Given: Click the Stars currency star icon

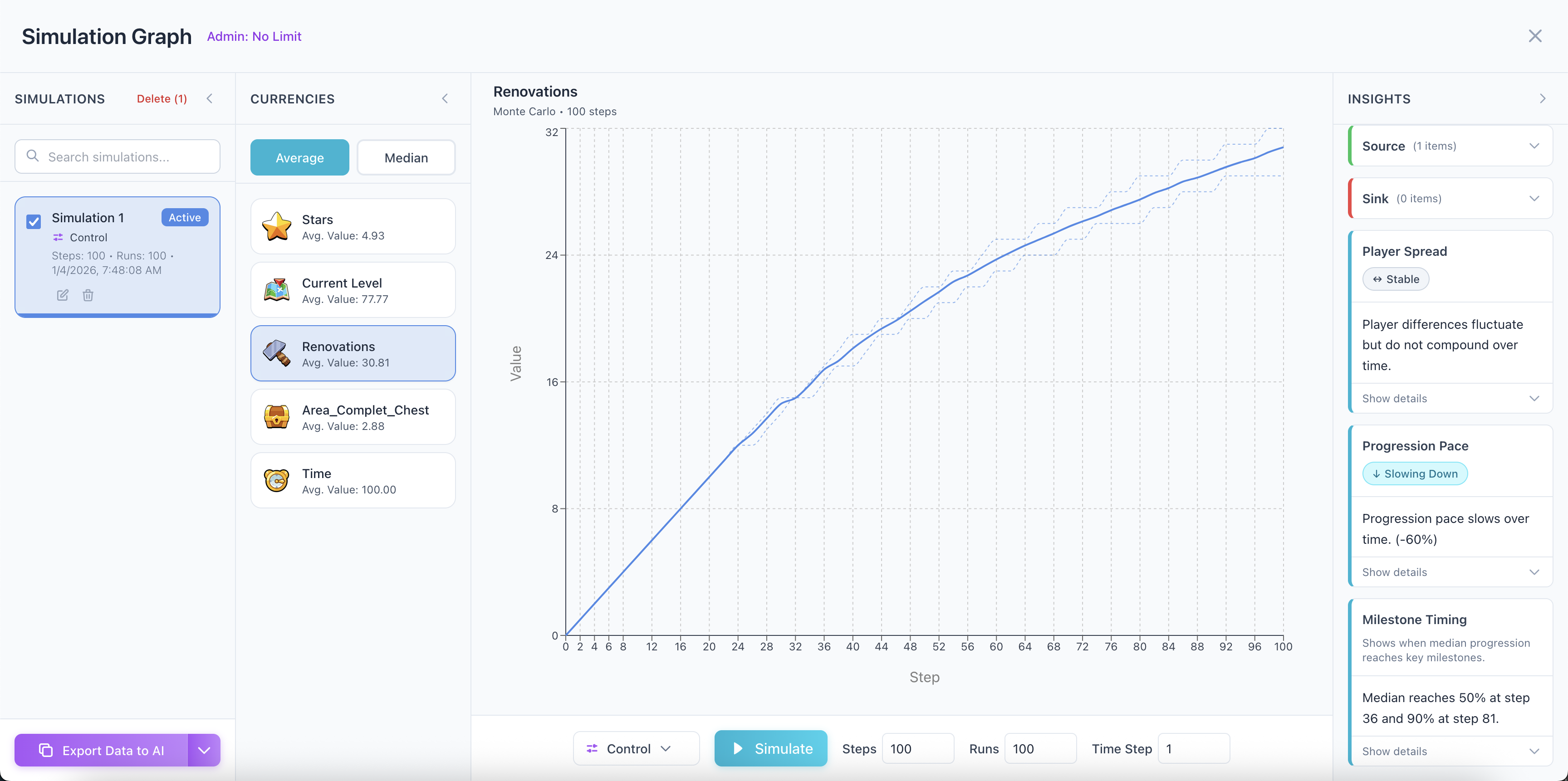Looking at the screenshot, I should click(276, 226).
